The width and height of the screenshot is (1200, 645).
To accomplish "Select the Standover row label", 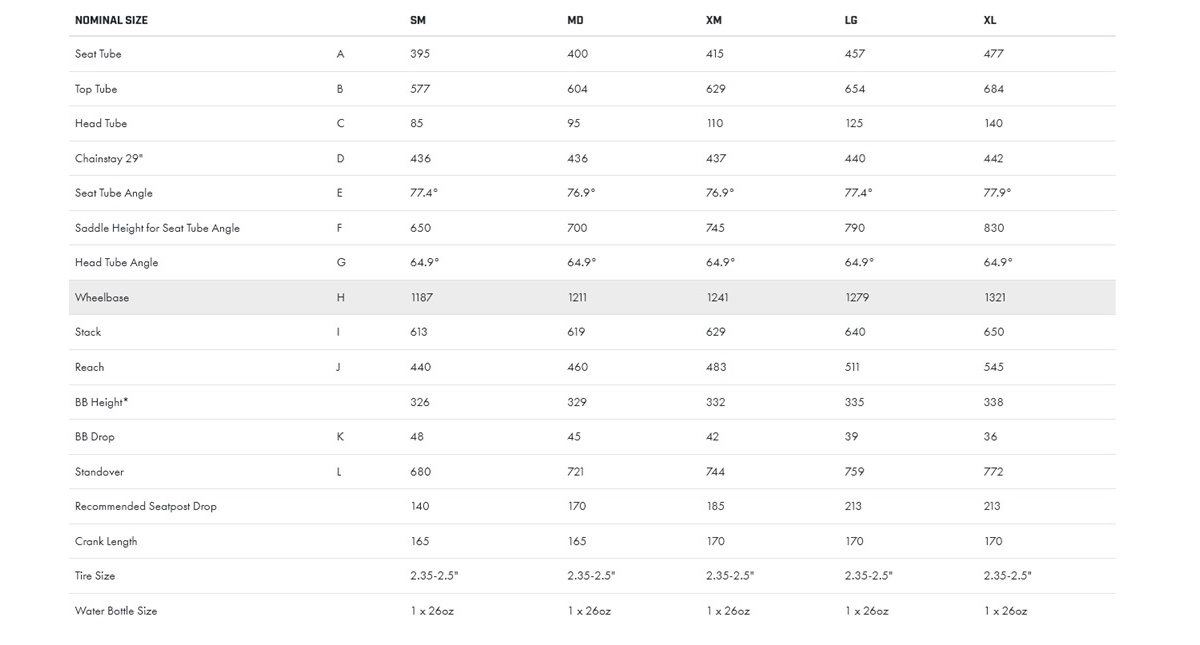I will point(99,472).
